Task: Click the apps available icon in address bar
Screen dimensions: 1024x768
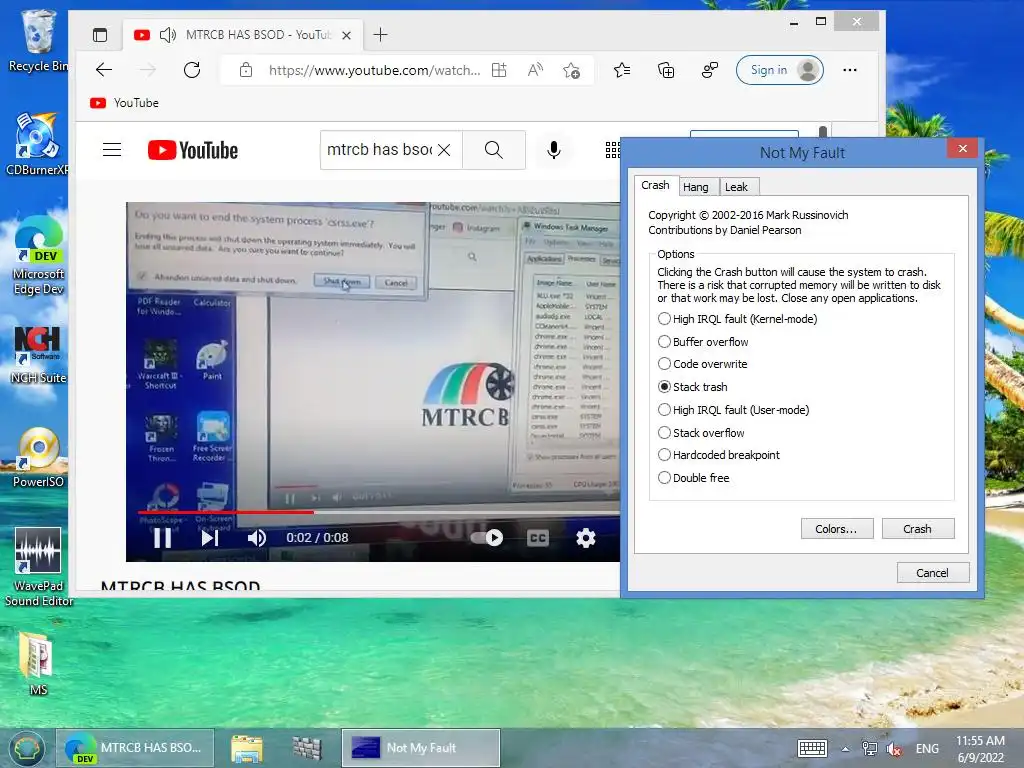Action: [499, 70]
